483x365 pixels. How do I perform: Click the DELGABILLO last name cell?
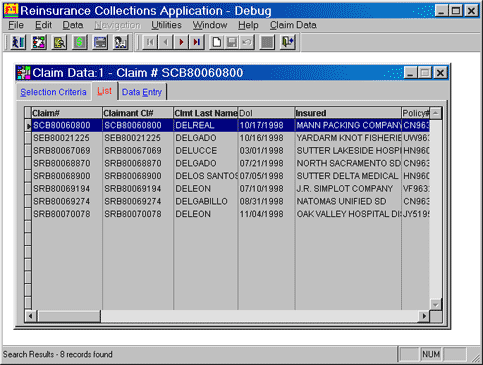point(206,201)
